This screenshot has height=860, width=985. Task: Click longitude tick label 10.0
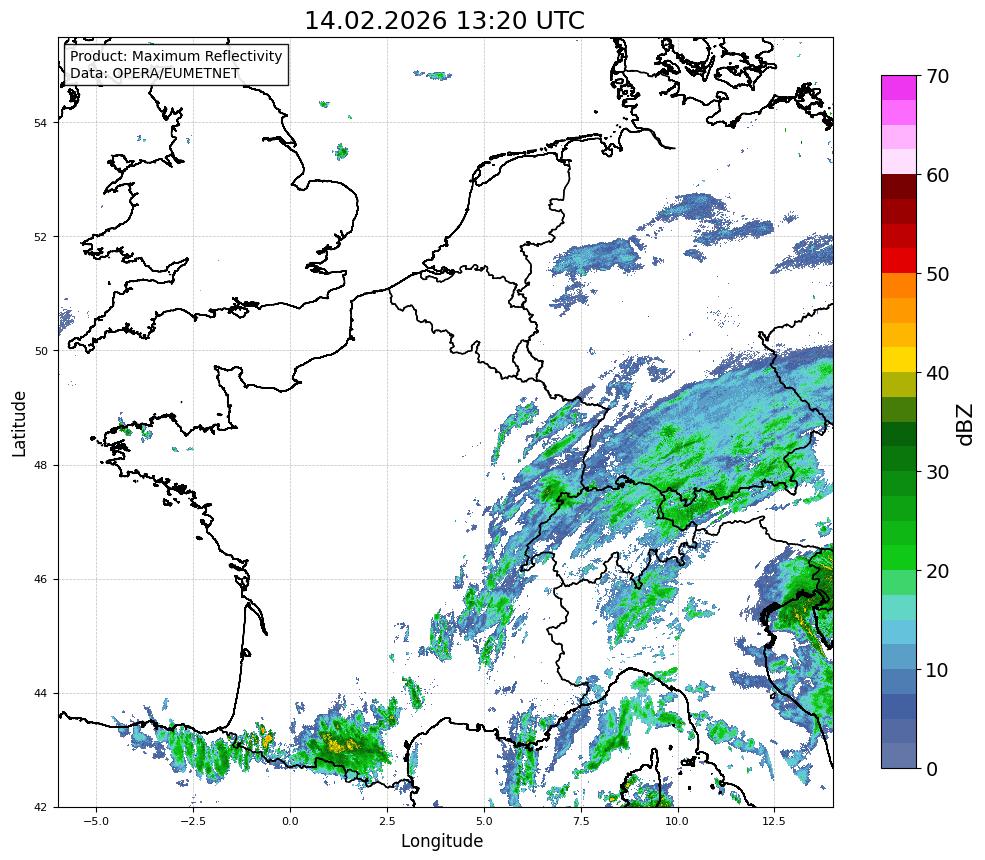coord(677,821)
